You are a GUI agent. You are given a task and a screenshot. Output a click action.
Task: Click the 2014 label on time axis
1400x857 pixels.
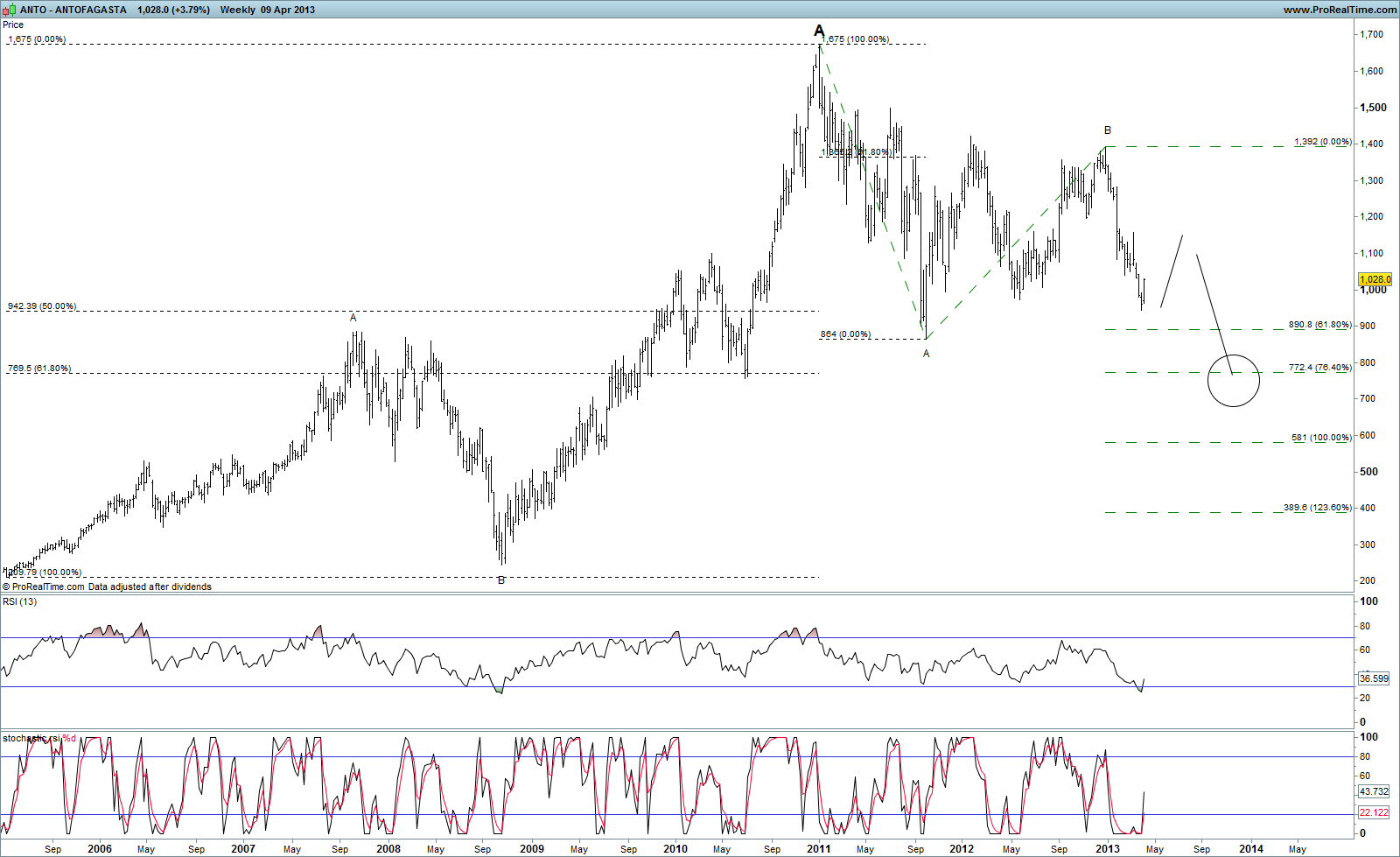coord(1250,848)
